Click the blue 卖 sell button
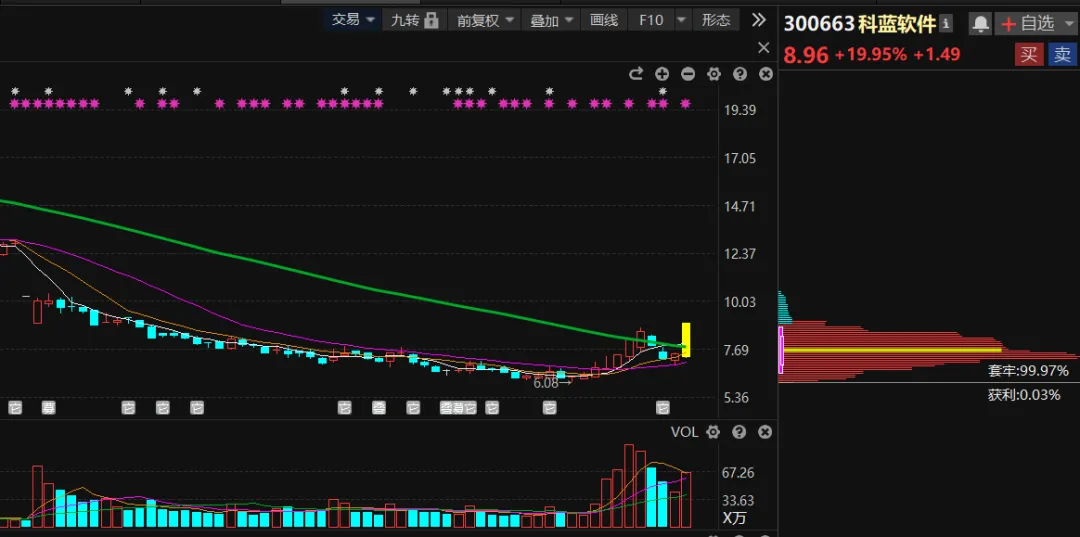Image resolution: width=1080 pixels, height=537 pixels. click(1063, 54)
